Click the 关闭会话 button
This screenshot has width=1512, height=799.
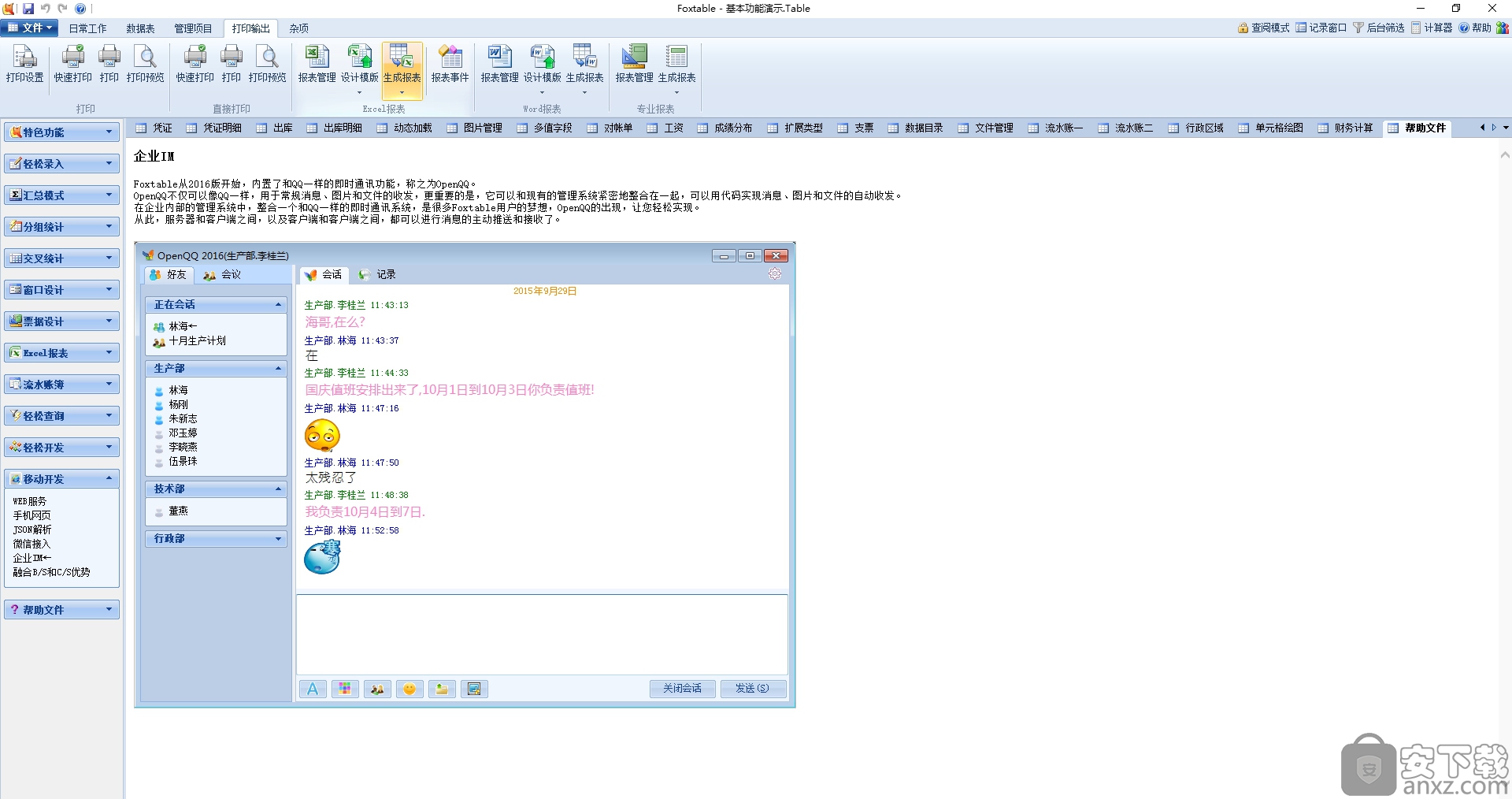682,689
